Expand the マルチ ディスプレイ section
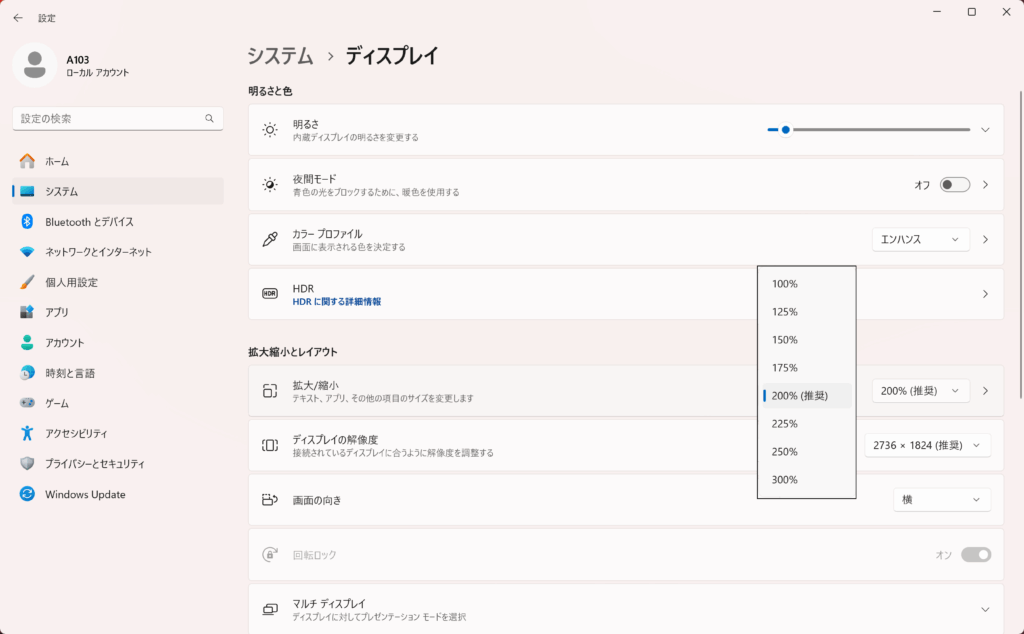The width and height of the screenshot is (1024, 634). (985, 609)
